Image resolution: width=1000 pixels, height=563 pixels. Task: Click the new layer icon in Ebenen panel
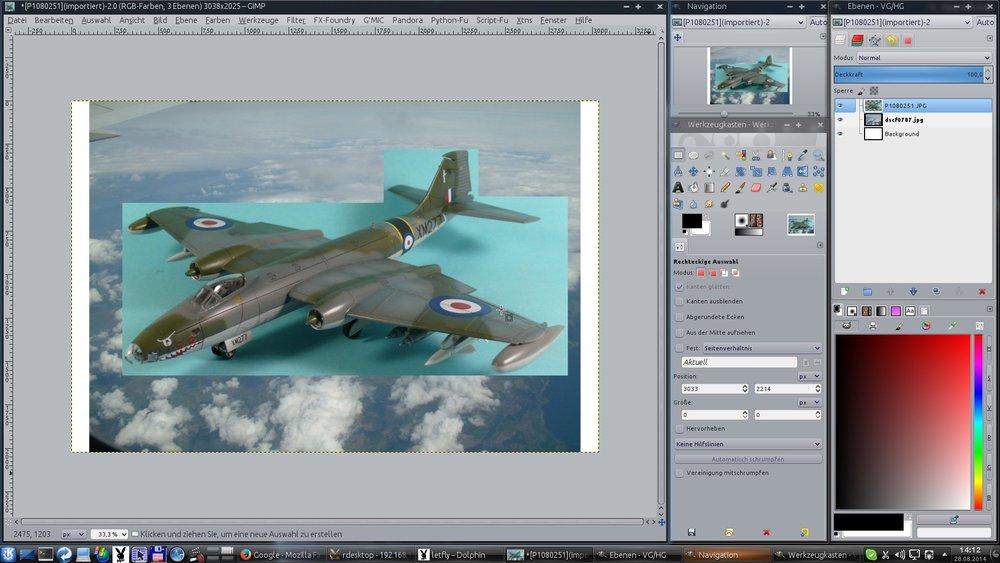(x=844, y=291)
